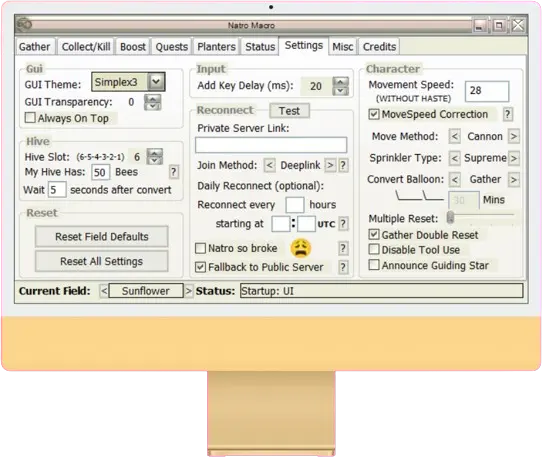This screenshot has height=459, width=543.
Task: Open the Gather tab
Action: (x=35, y=47)
